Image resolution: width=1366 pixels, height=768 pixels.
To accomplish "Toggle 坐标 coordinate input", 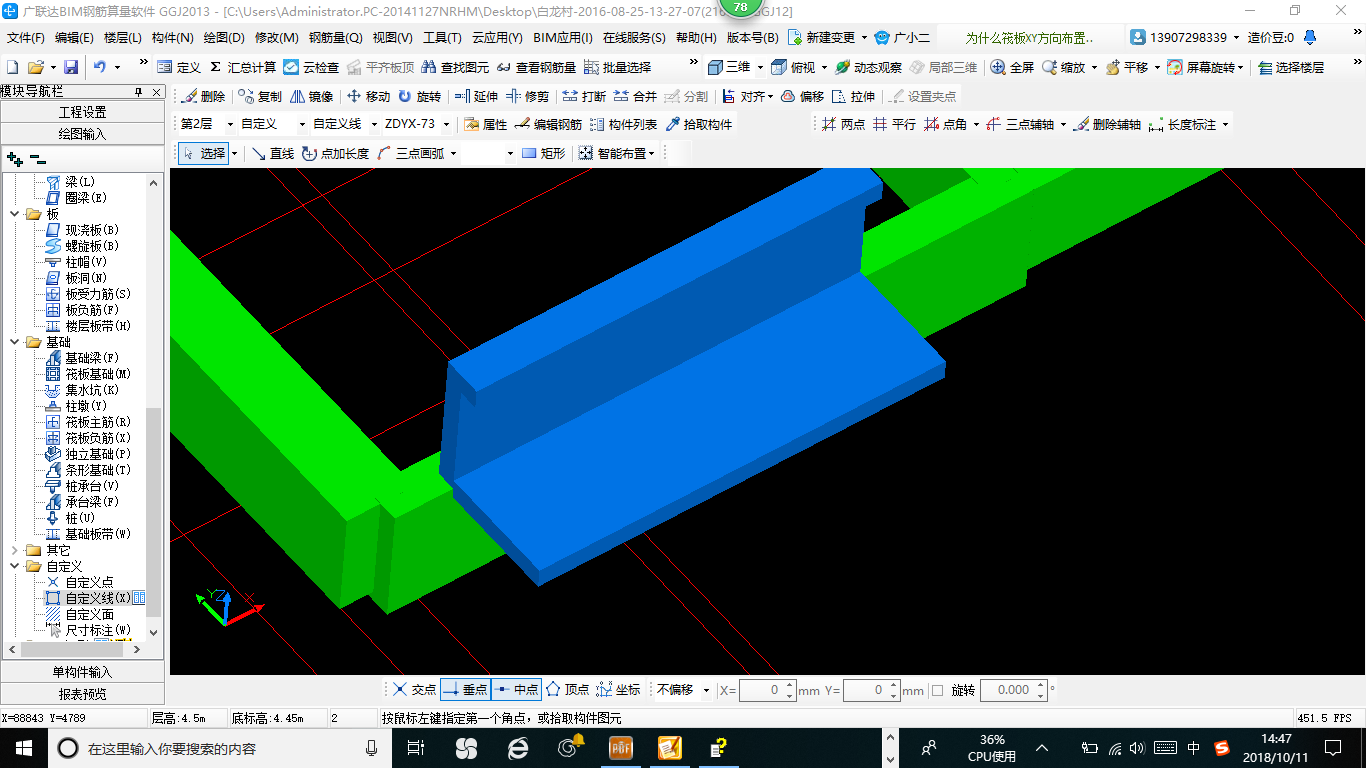I will 618,690.
